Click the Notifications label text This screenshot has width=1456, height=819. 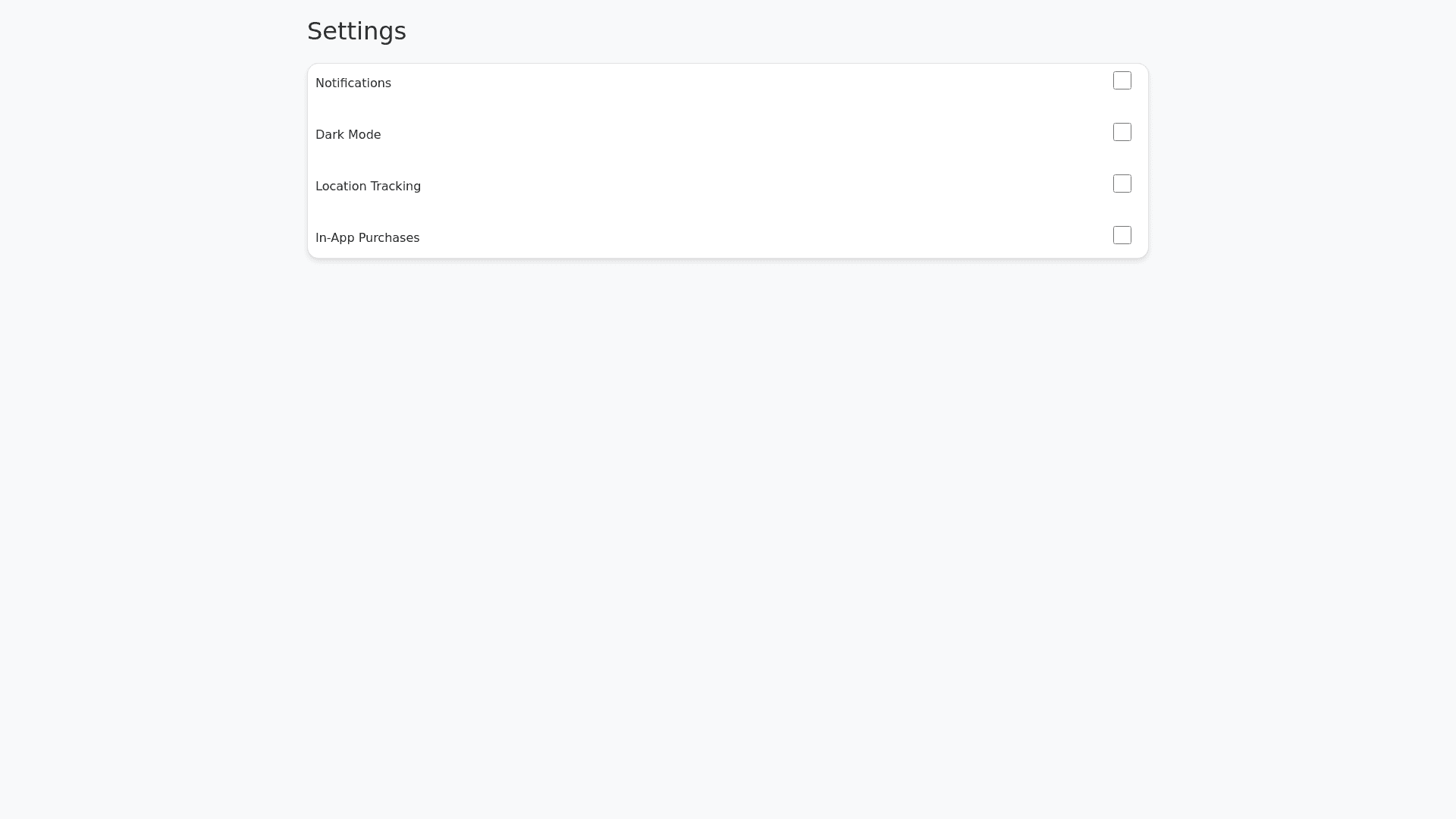pos(353,83)
